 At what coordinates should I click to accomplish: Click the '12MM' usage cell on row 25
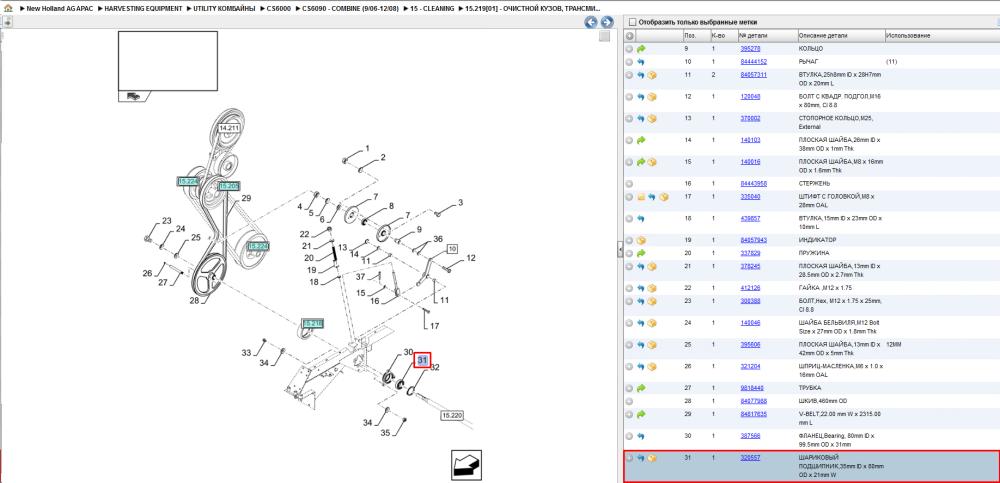click(893, 345)
